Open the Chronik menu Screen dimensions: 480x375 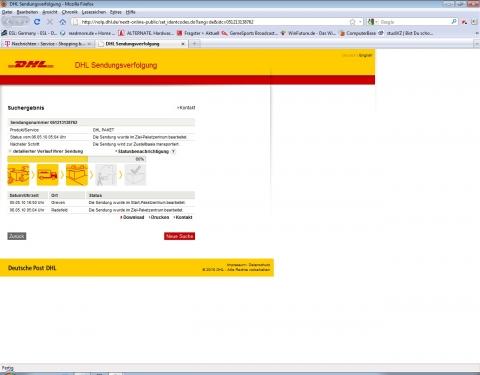[69, 12]
